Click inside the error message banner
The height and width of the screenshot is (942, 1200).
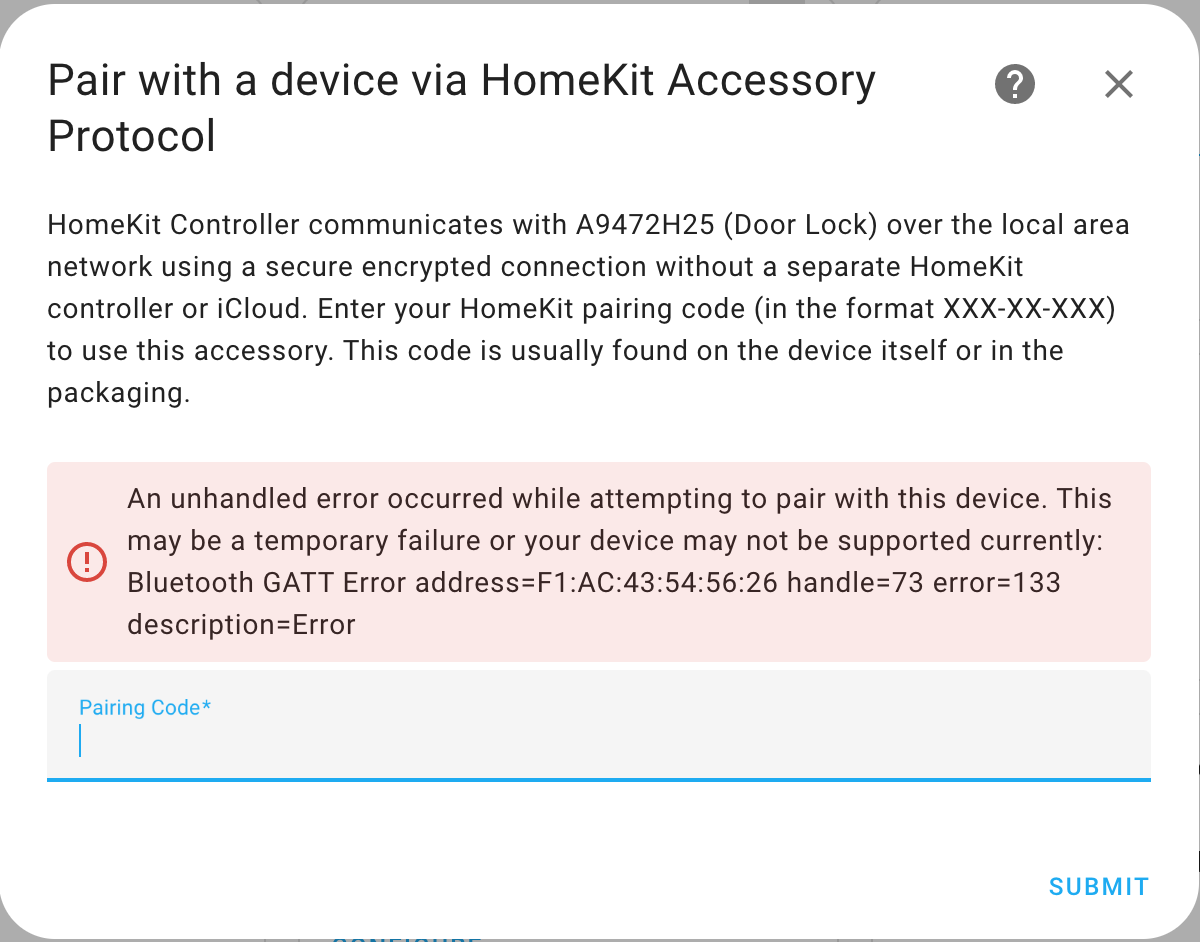click(600, 560)
